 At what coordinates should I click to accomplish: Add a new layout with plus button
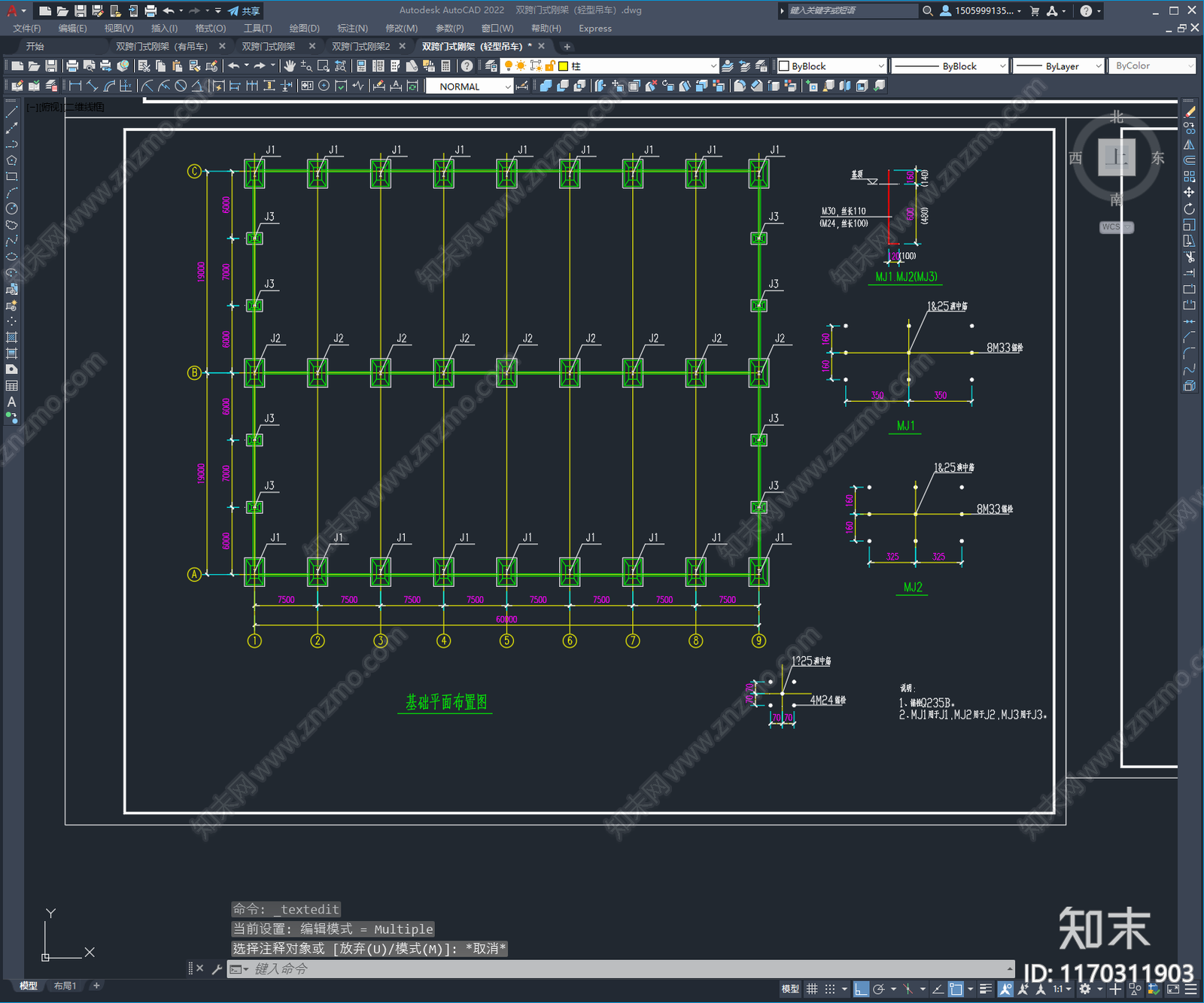(x=96, y=986)
